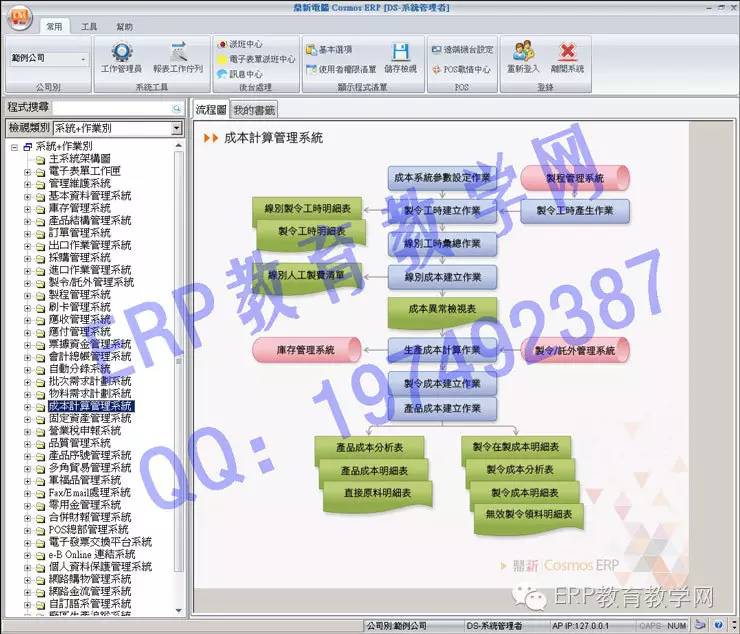Open 工作管理員 task manager icon
Viewport: 740px width, 634px height.
pos(121,58)
